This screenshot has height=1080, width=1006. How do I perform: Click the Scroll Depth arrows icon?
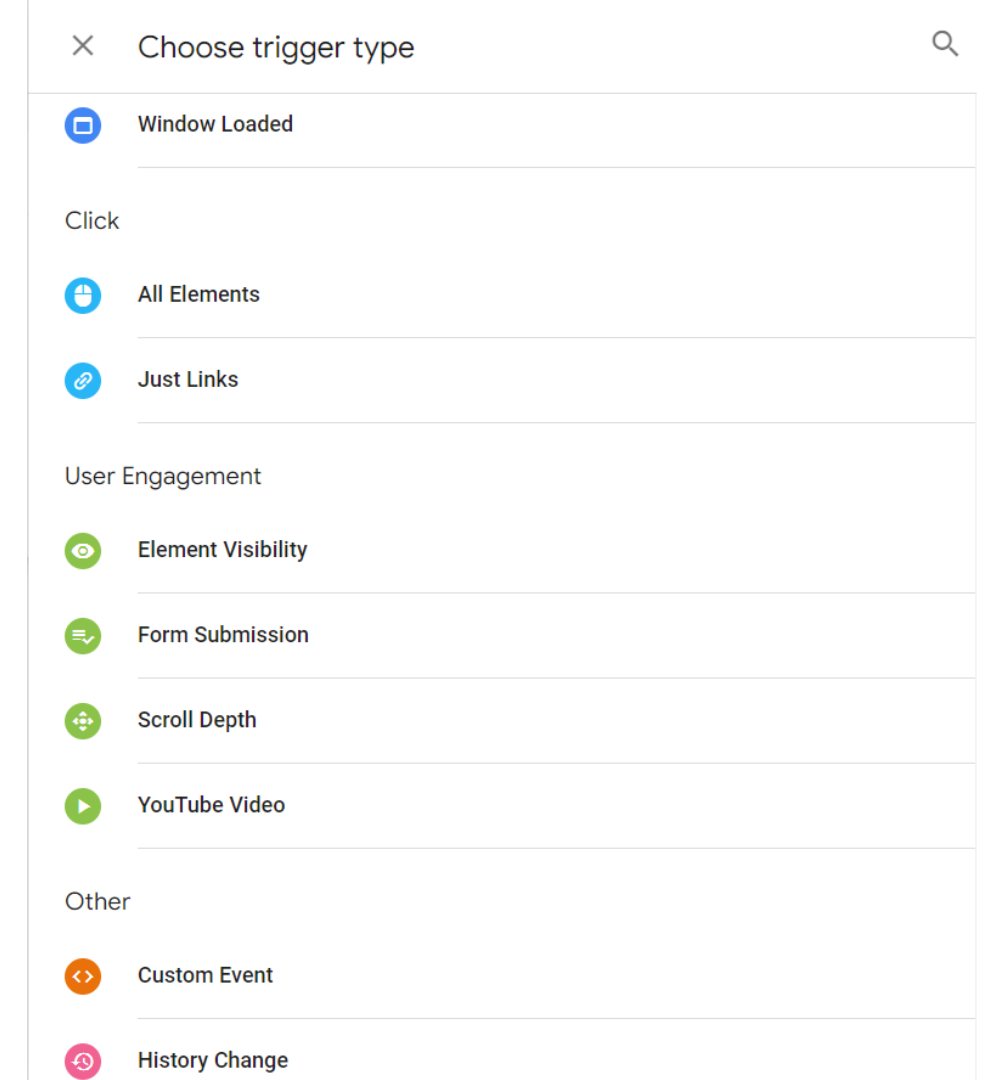pos(83,721)
